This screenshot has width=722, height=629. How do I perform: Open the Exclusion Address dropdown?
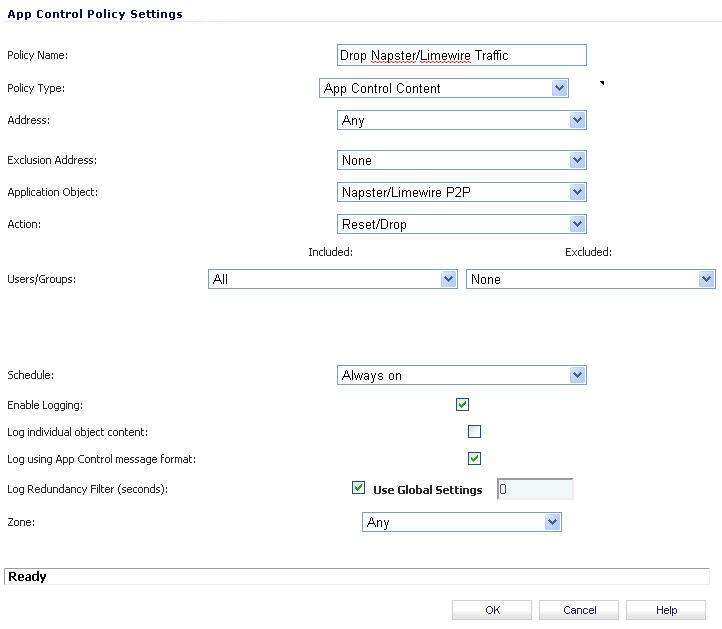coord(461,160)
